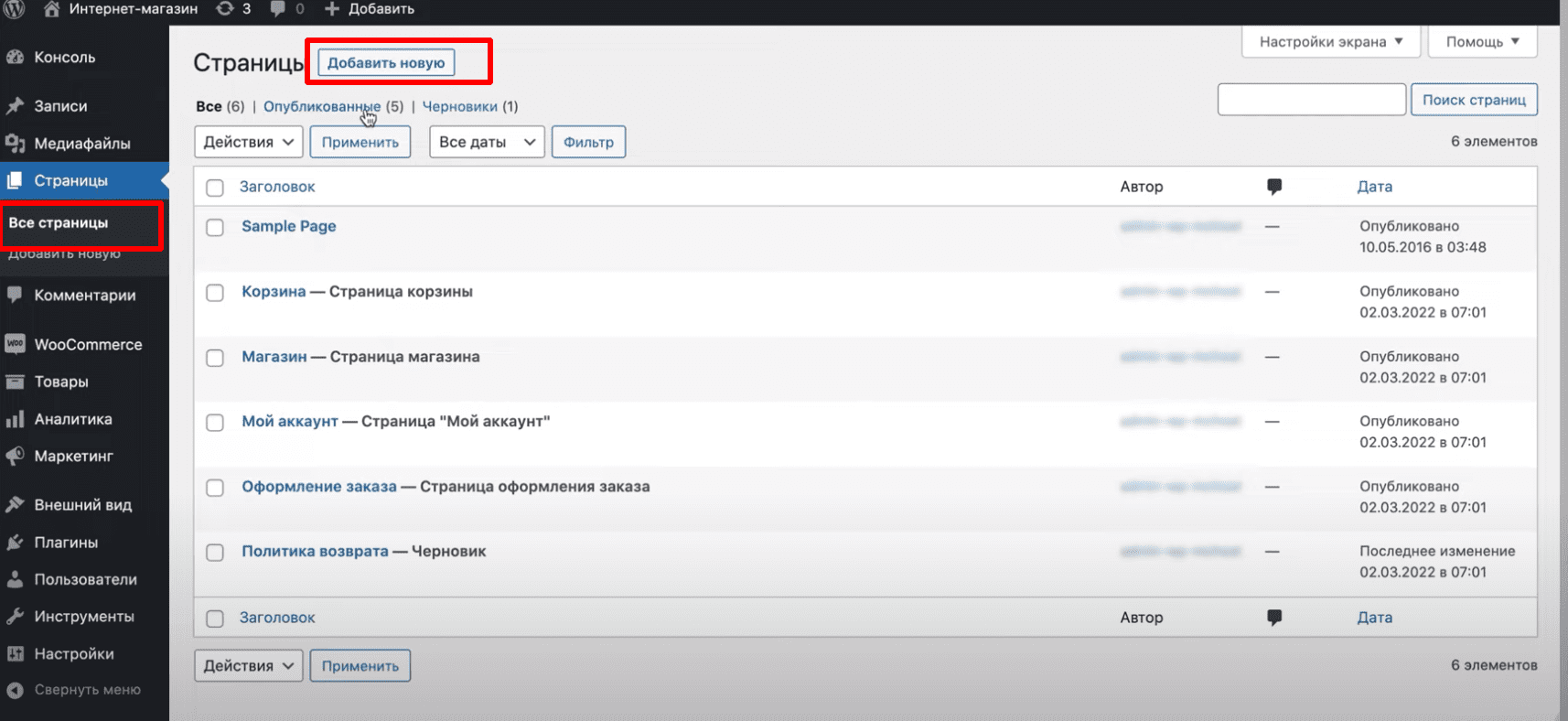This screenshot has height=721, width=1568.
Task: Open the Комментарии bubble icon in sidebar
Action: pyautogui.click(x=15, y=295)
